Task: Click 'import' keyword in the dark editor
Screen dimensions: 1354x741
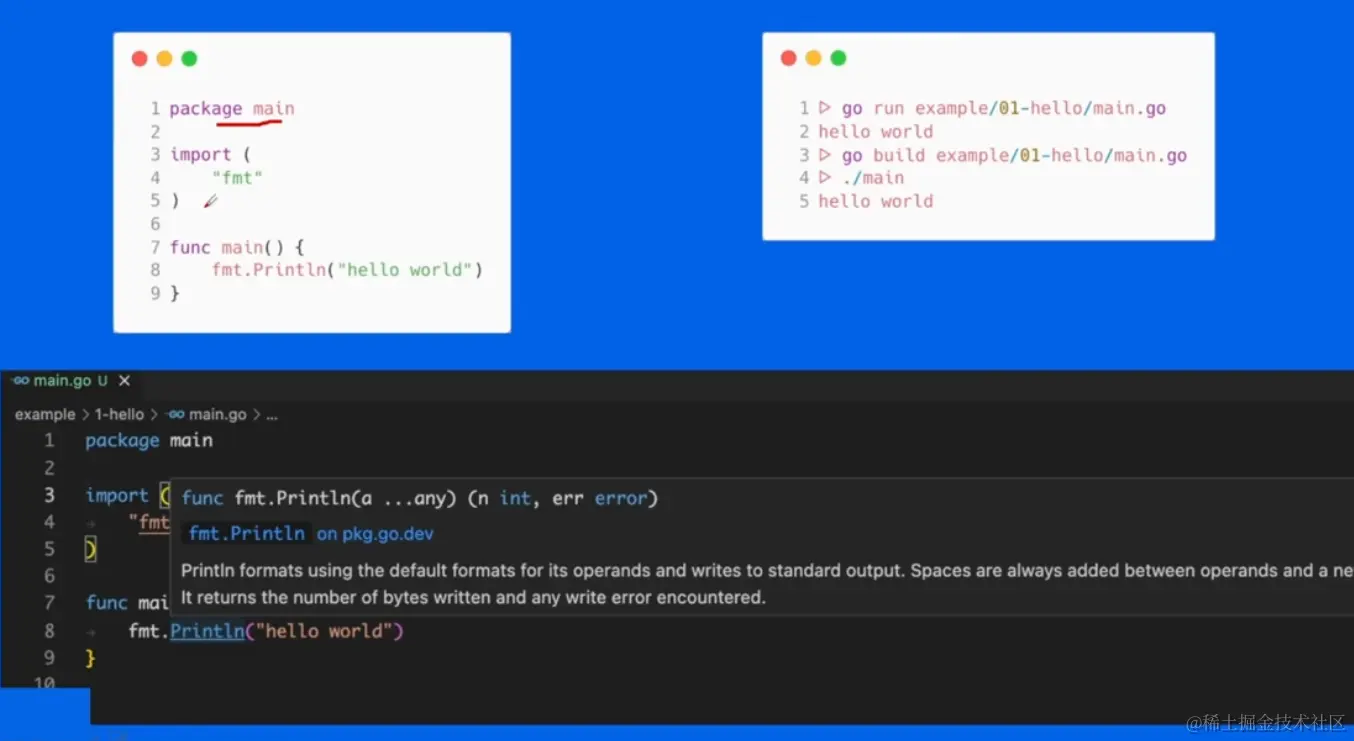Action: tap(117, 495)
